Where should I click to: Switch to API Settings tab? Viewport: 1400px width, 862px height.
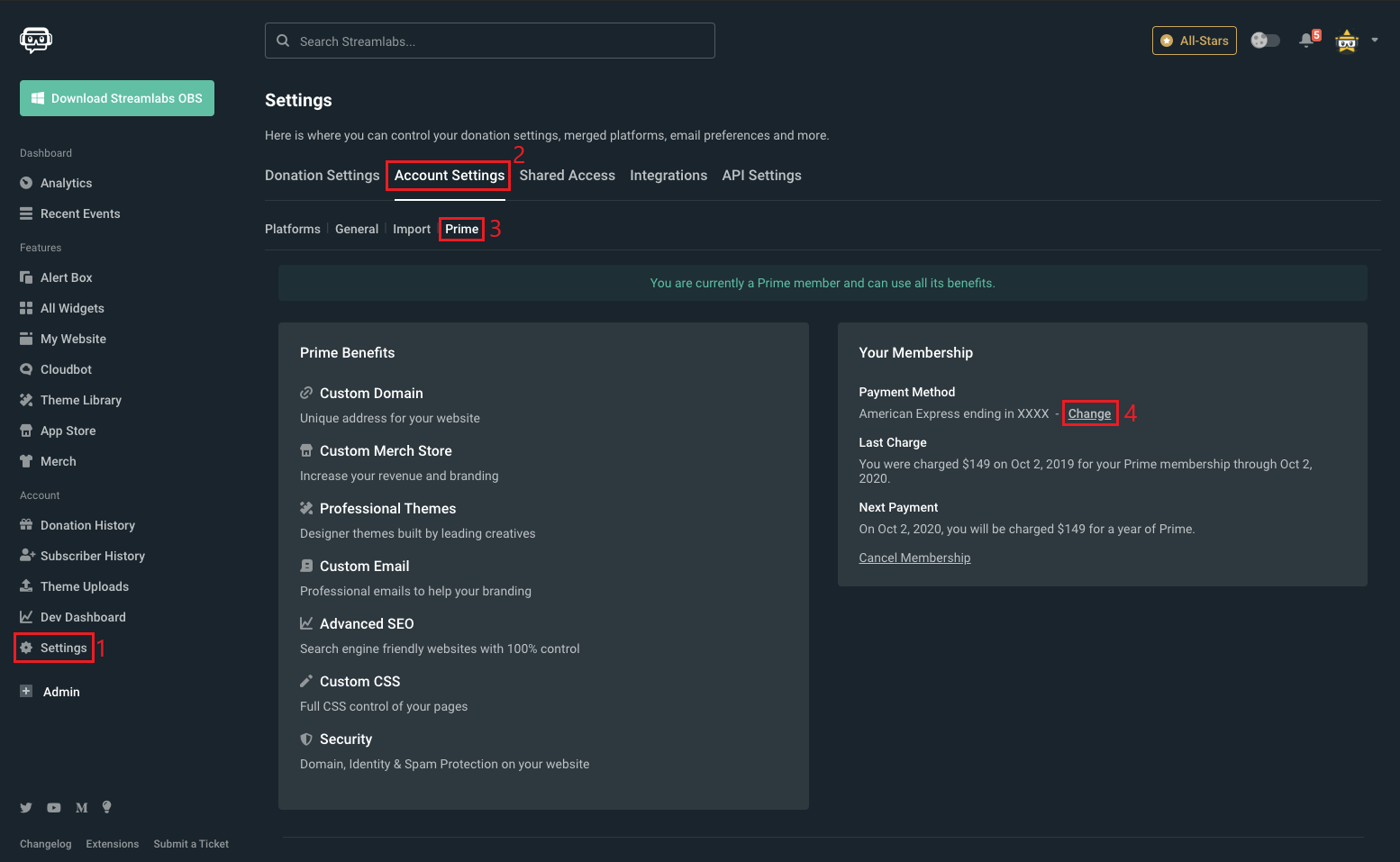click(x=762, y=176)
